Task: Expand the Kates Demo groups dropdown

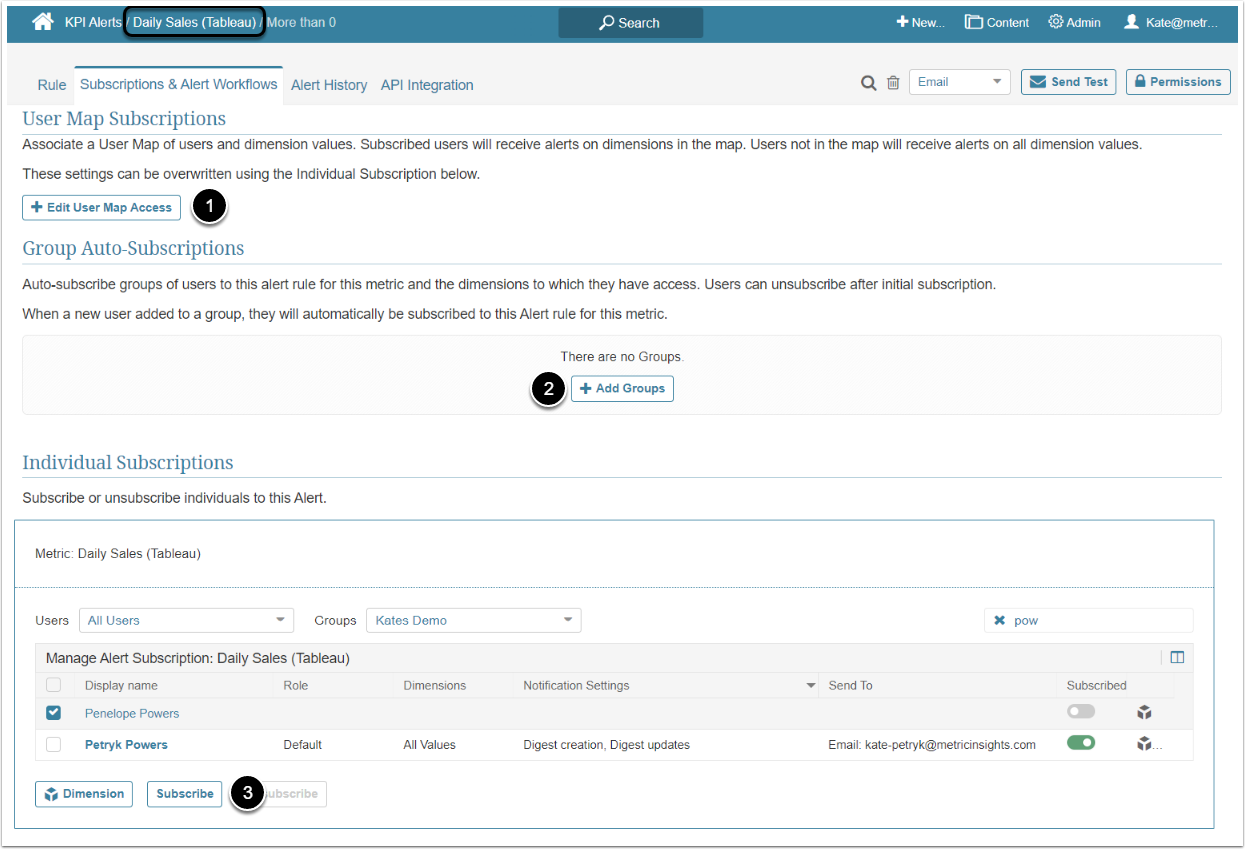Action: coord(473,620)
